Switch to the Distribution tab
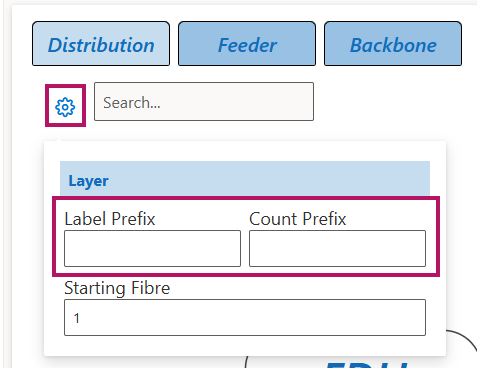 101,44
